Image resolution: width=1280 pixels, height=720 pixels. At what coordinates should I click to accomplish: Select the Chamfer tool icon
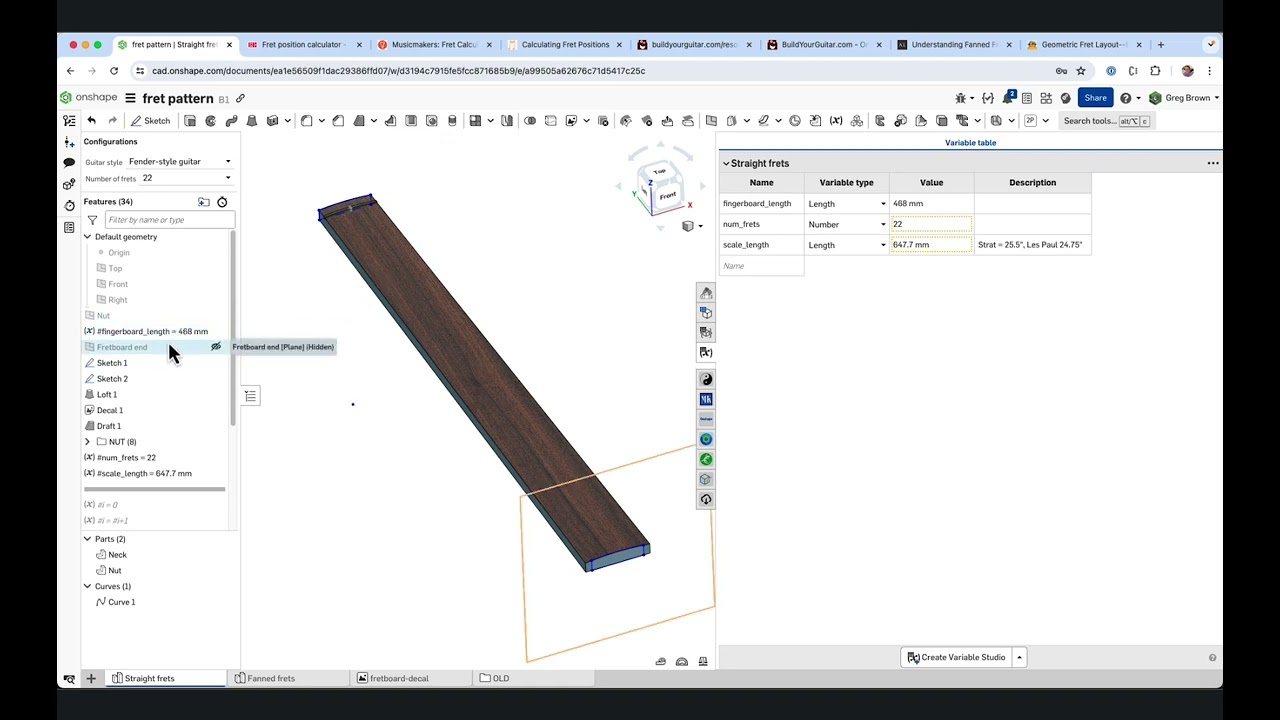click(x=338, y=121)
